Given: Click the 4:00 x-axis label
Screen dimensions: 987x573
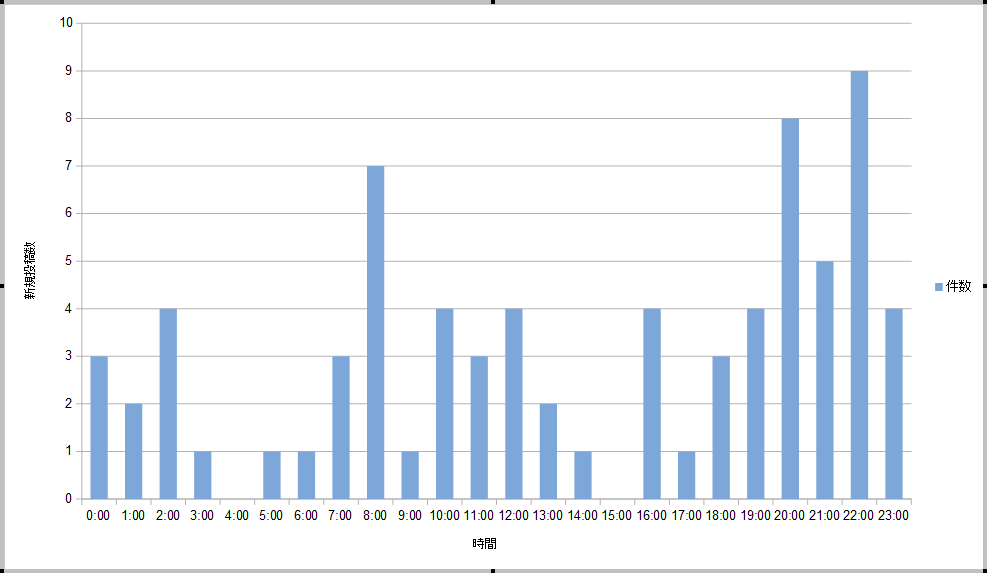Looking at the screenshot, I should coord(237,515).
